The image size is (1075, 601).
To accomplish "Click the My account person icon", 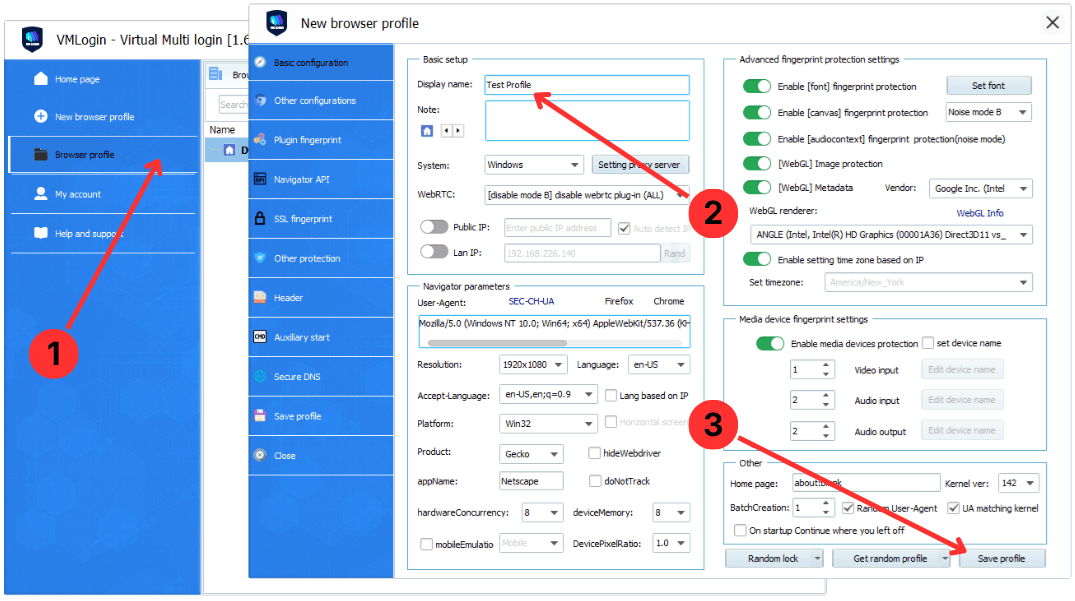I will 40,194.
